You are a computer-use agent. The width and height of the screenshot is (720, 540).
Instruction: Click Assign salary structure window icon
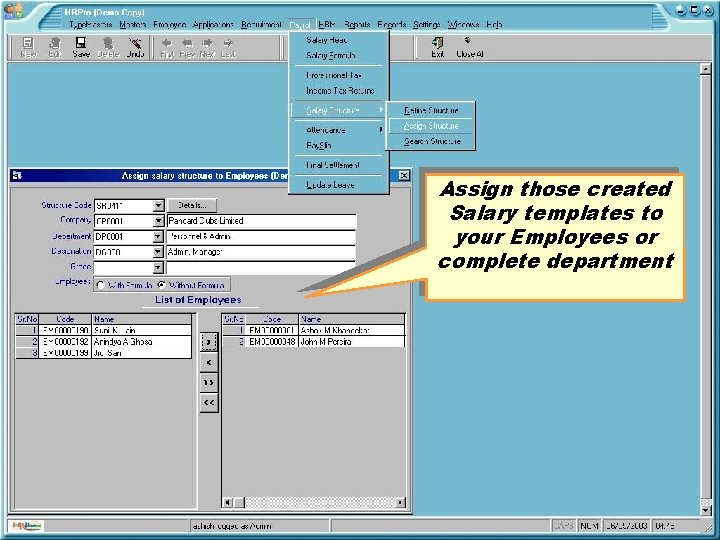[17, 175]
